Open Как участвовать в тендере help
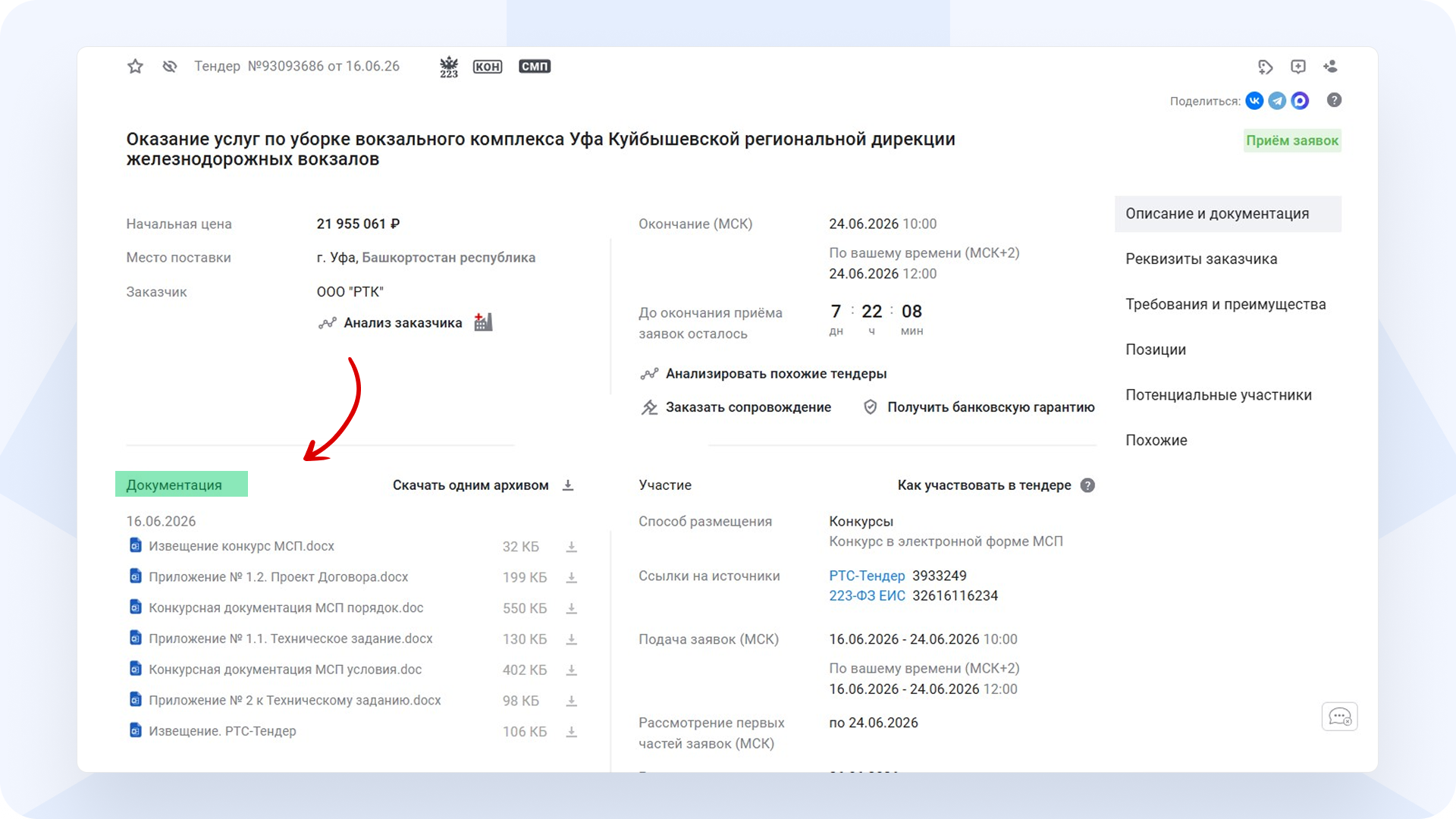Viewport: 1456px width, 819px height. (984, 485)
